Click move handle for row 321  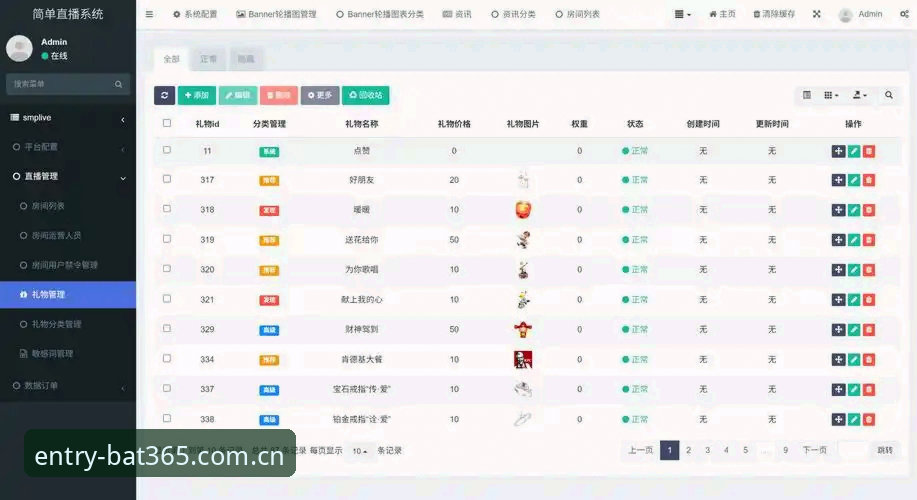(839, 299)
